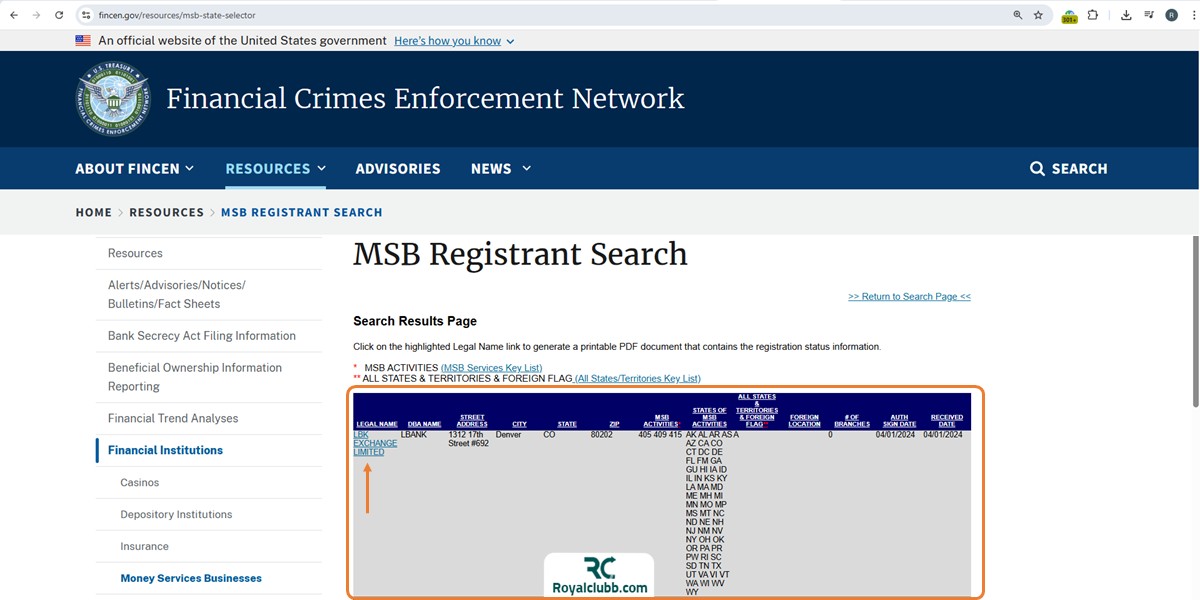Click the search magnifier icon in header
The height and width of the screenshot is (600, 1200).
point(1037,168)
